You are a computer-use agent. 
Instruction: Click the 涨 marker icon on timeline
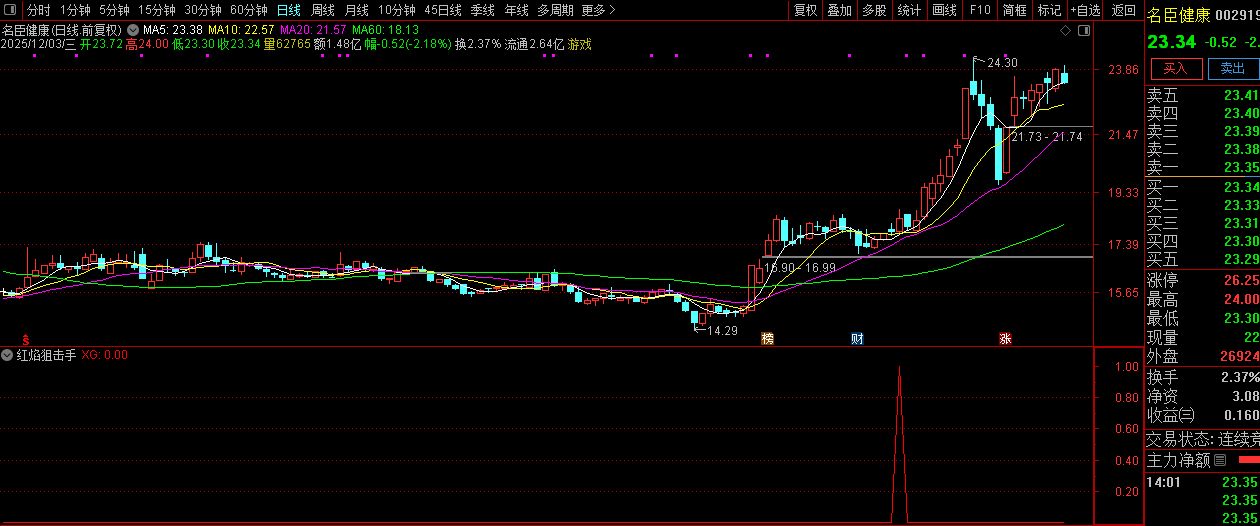click(1004, 338)
